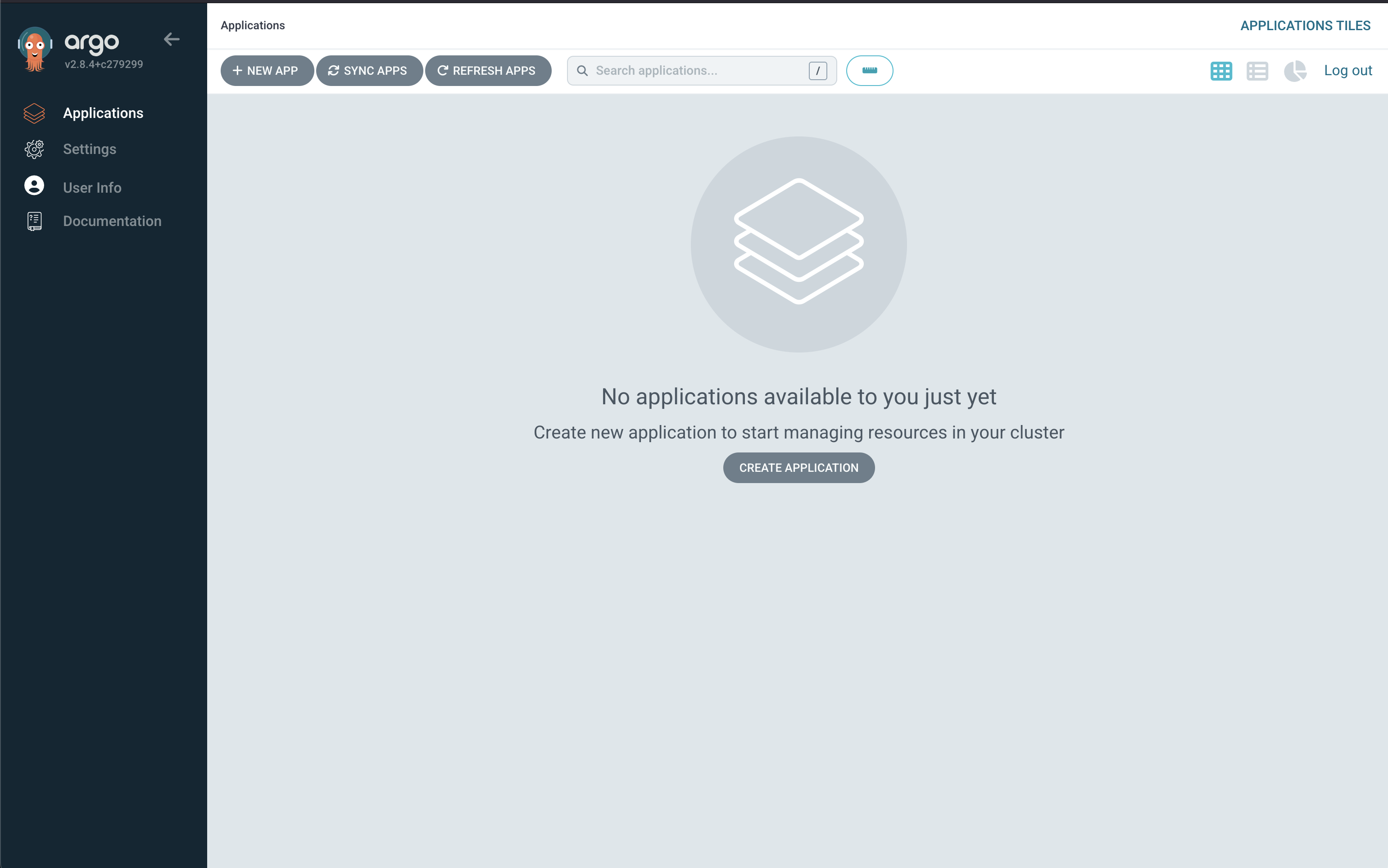Image resolution: width=1388 pixels, height=868 pixels.
Task: Click the APPLICATIONS TILES heading
Action: coord(1305,25)
